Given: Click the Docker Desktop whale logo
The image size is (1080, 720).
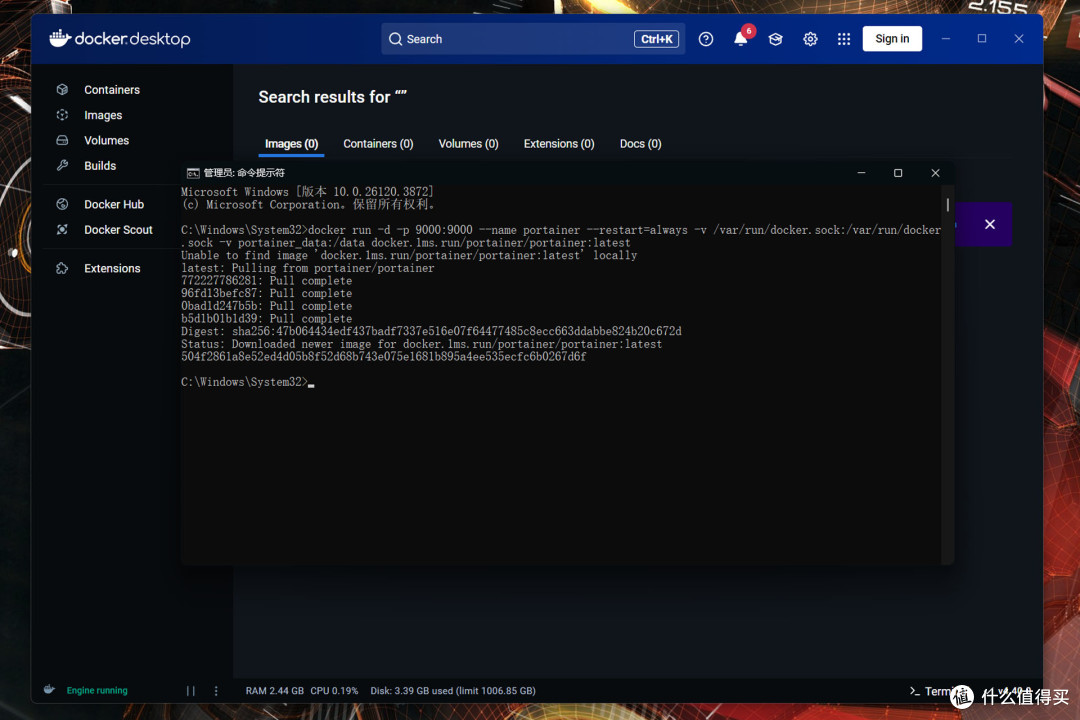Looking at the screenshot, I should 60,38.
